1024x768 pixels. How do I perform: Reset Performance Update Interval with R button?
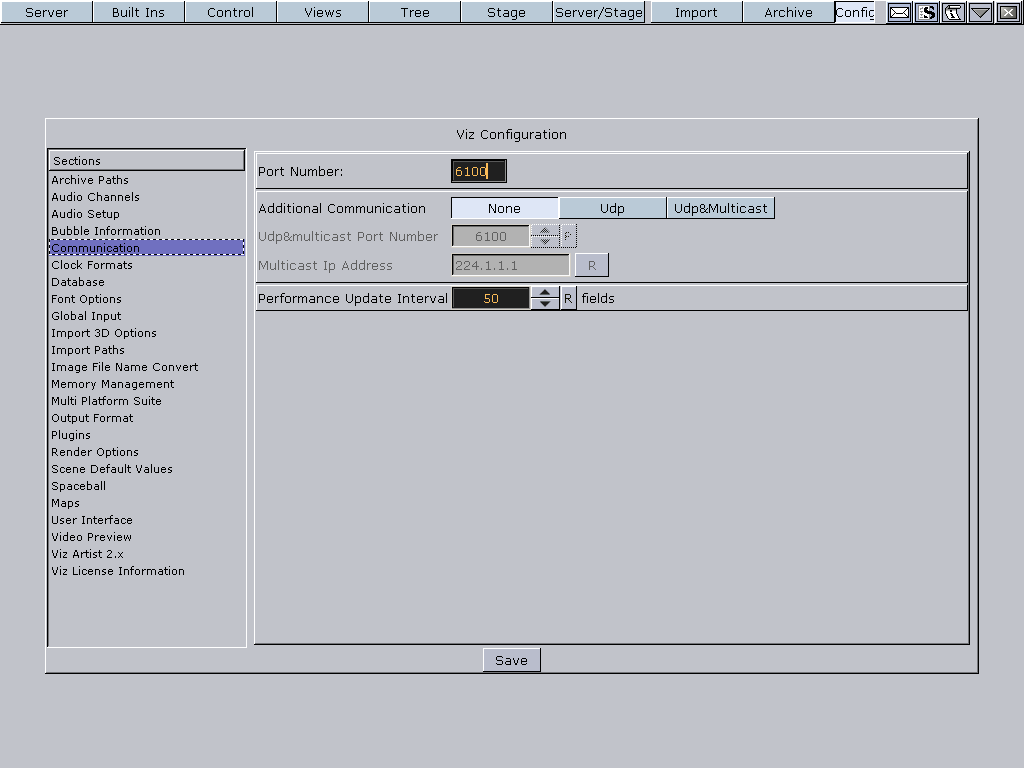568,298
